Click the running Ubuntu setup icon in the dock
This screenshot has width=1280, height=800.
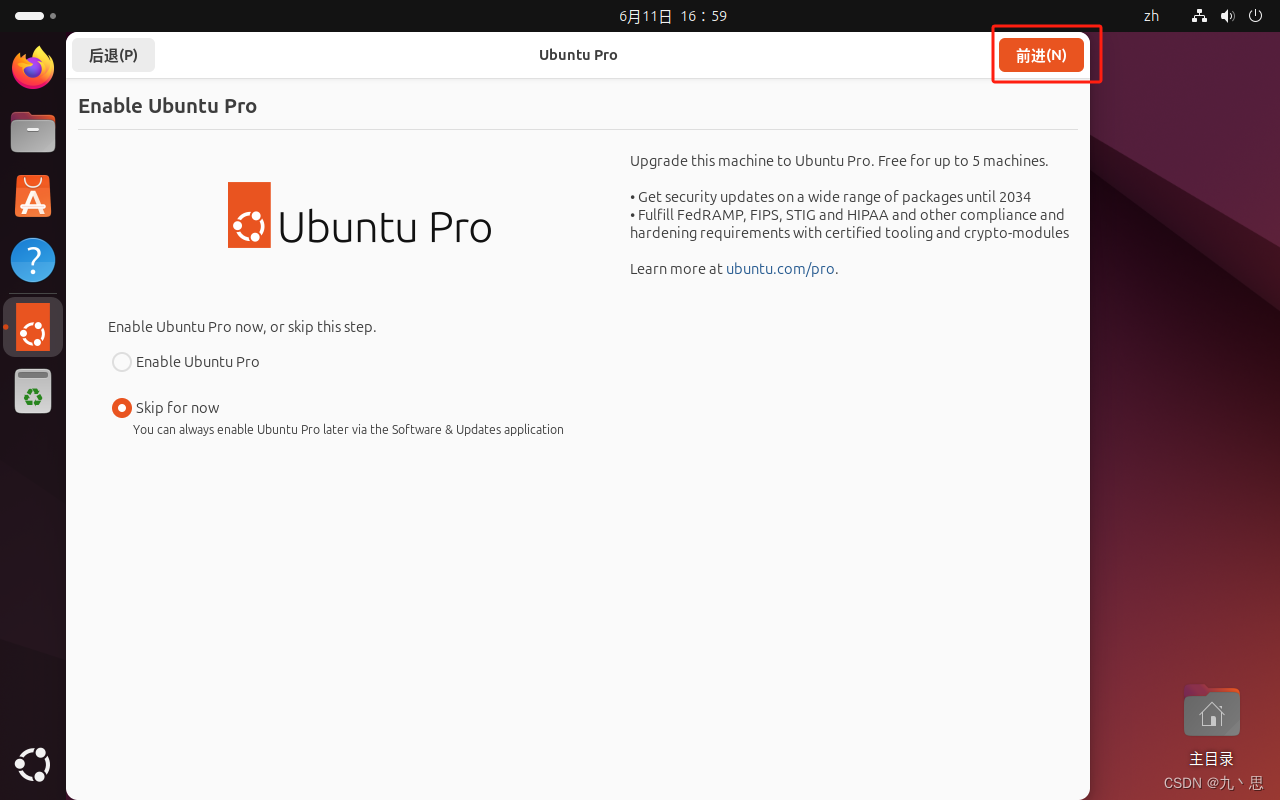[x=32, y=327]
